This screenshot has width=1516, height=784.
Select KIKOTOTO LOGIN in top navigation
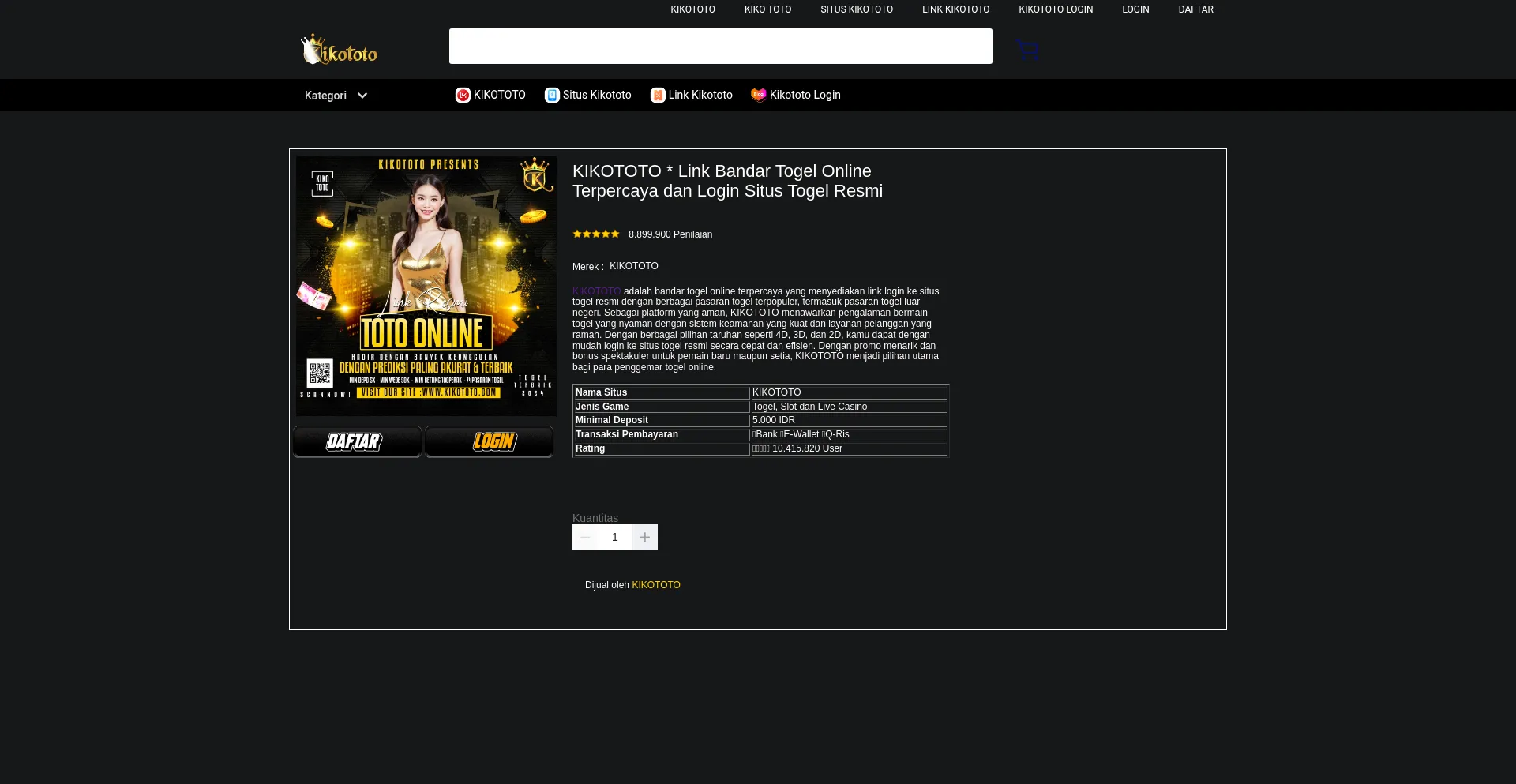1055,9
